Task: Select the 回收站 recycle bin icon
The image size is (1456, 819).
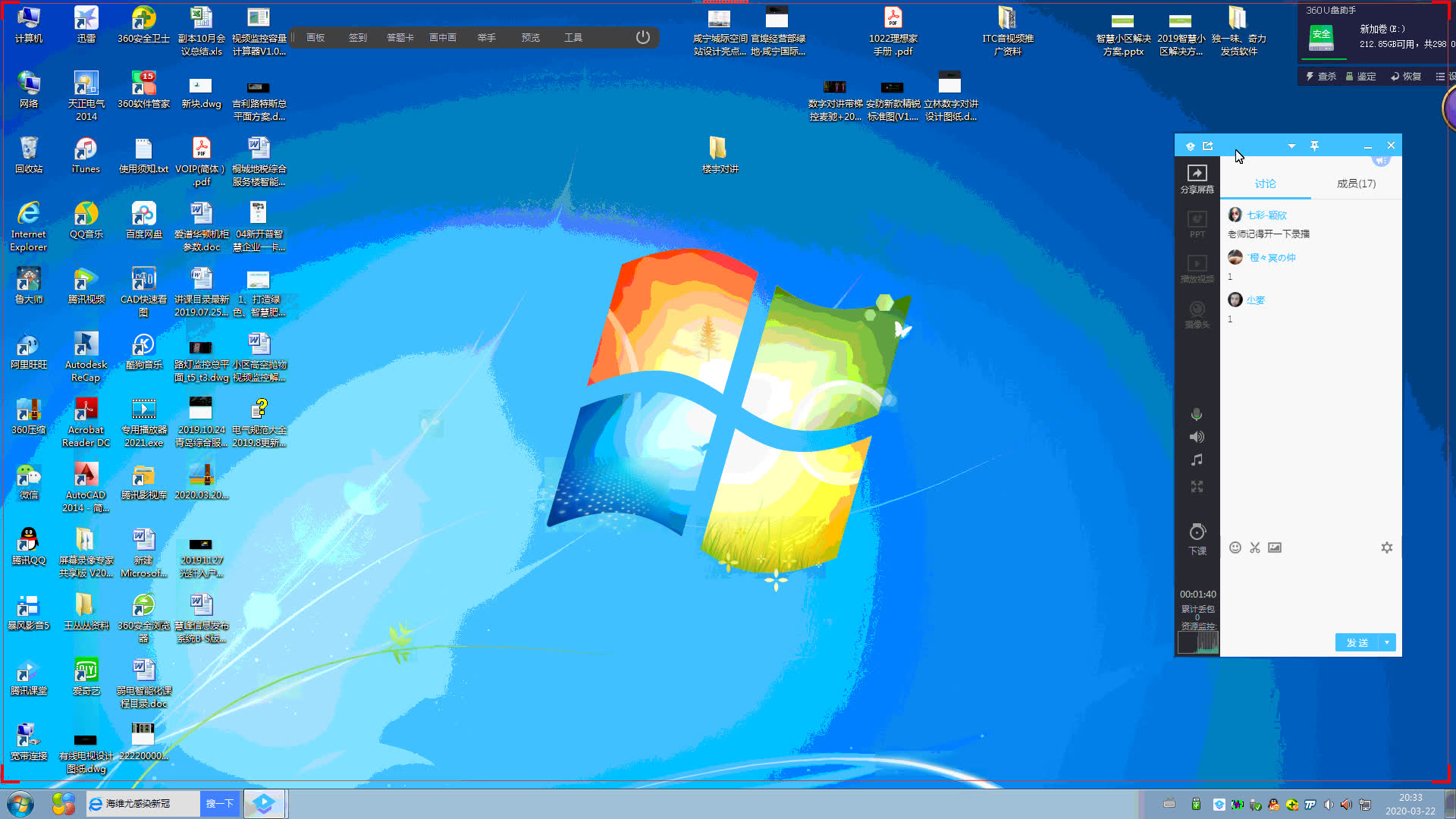Action: 29,155
